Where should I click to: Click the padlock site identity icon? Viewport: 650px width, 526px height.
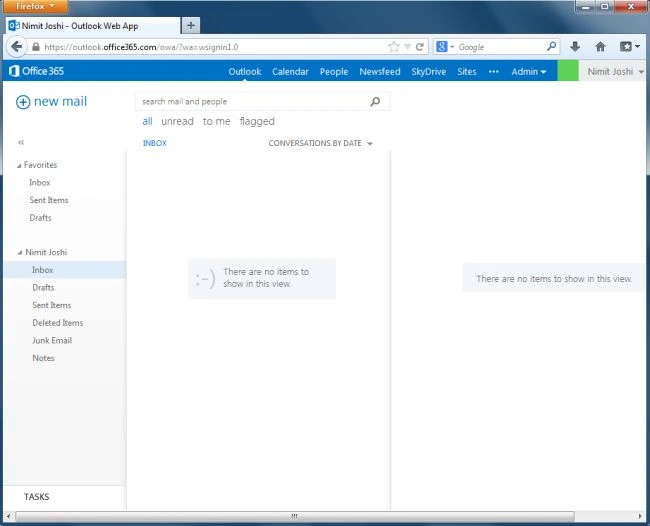[x=36, y=47]
